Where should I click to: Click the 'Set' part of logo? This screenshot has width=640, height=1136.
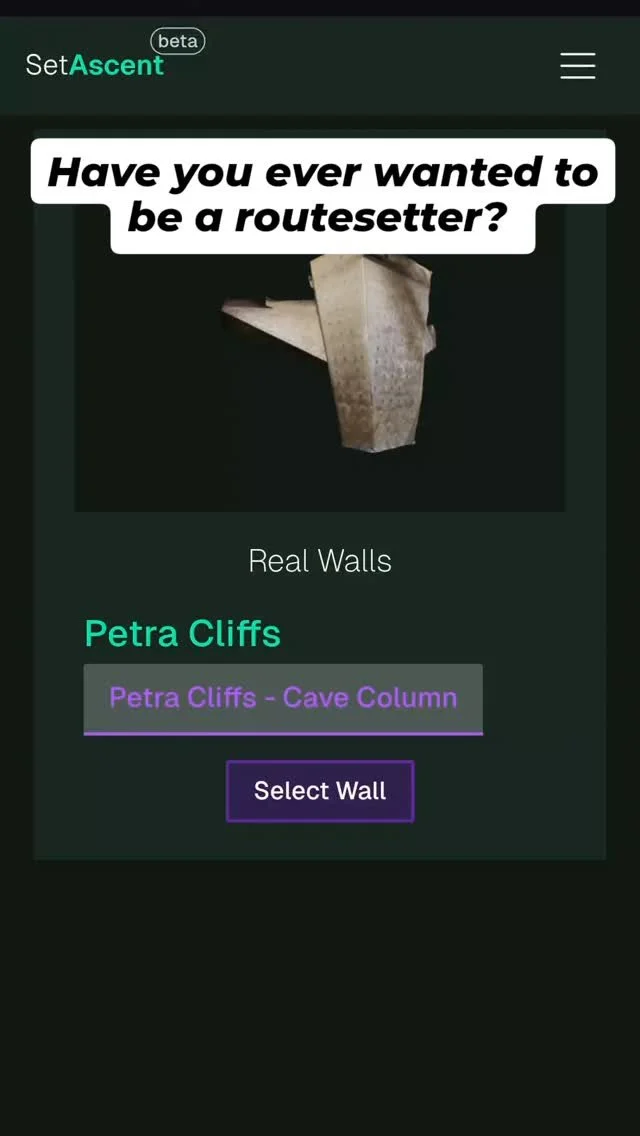[47, 65]
